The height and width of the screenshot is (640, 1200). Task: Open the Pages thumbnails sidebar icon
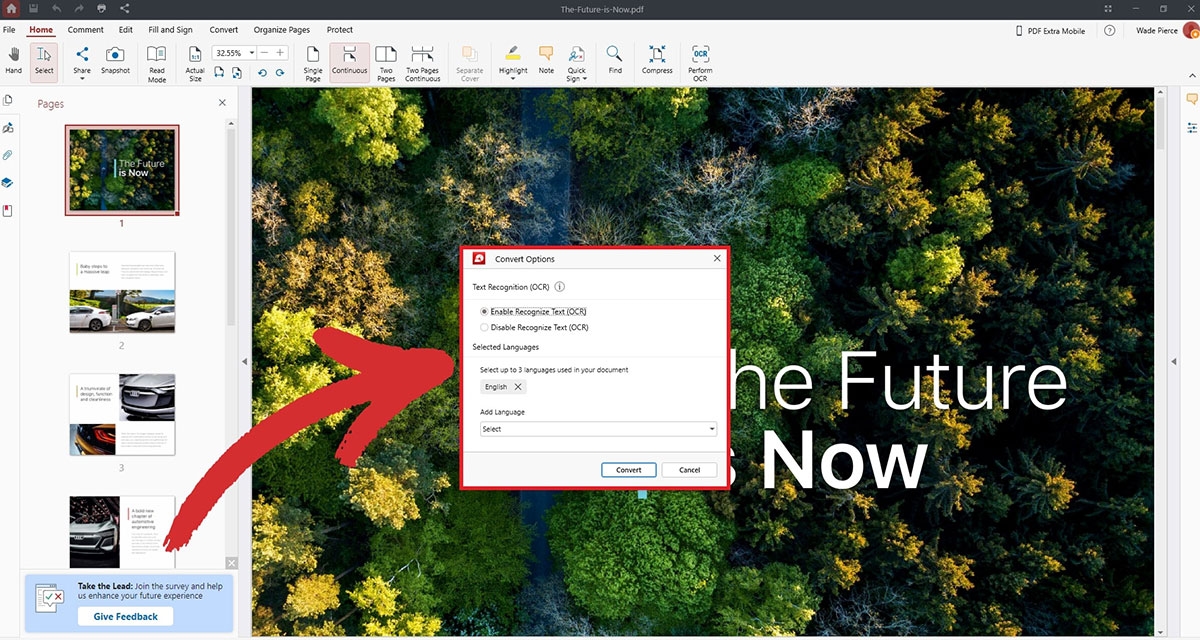pos(8,101)
